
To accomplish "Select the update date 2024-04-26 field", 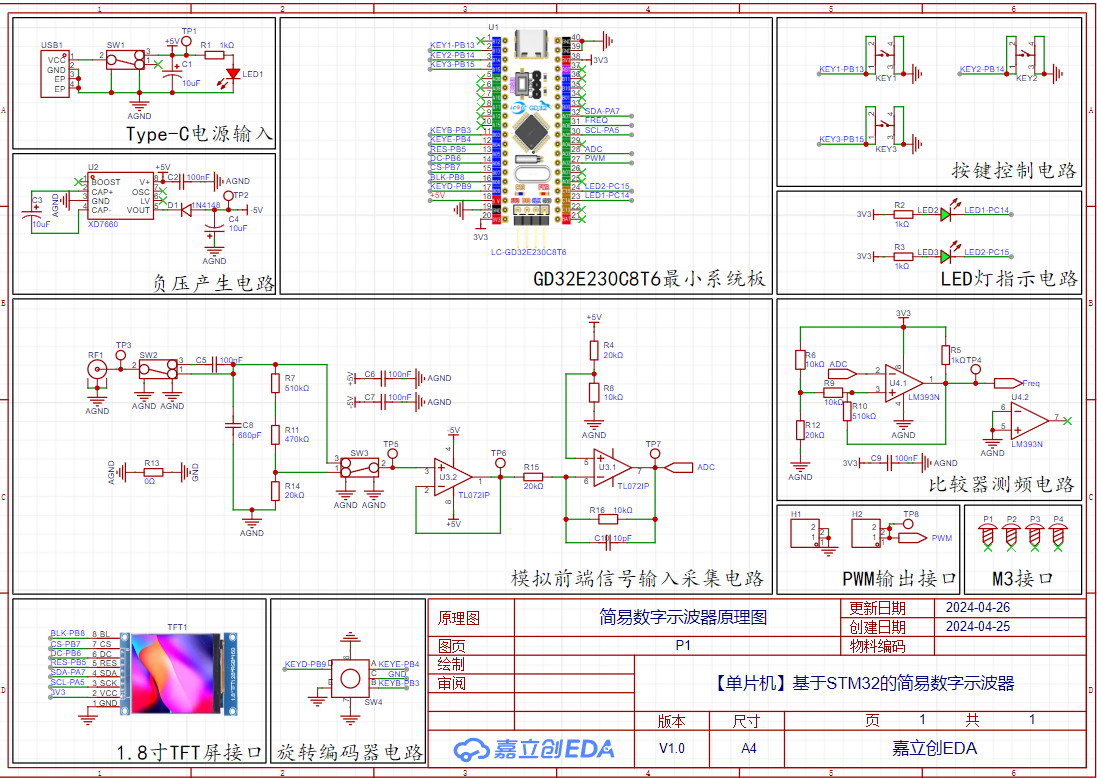I will tap(977, 607).
